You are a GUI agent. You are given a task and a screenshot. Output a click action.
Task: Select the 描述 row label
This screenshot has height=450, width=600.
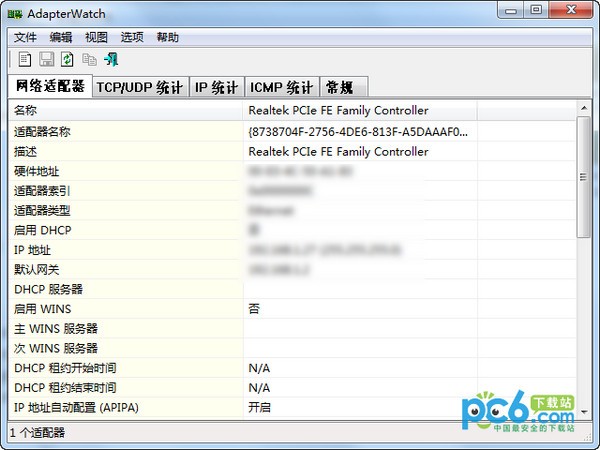(x=25, y=152)
